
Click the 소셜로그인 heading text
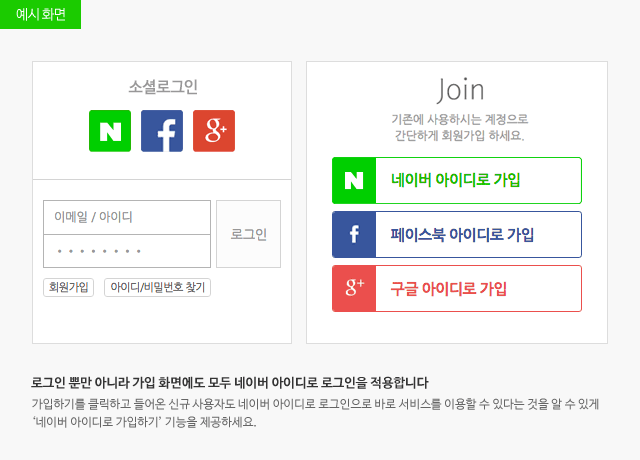[x=163, y=87]
